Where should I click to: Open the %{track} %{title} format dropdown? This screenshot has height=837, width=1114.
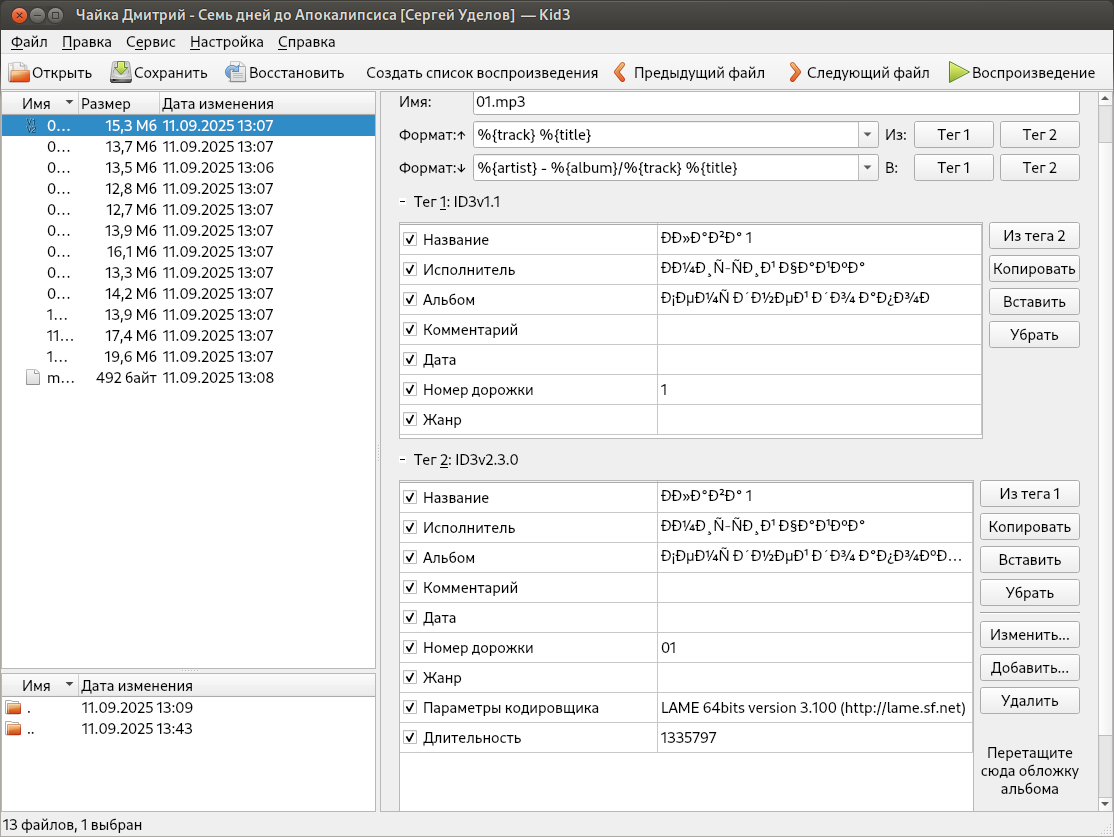[866, 135]
